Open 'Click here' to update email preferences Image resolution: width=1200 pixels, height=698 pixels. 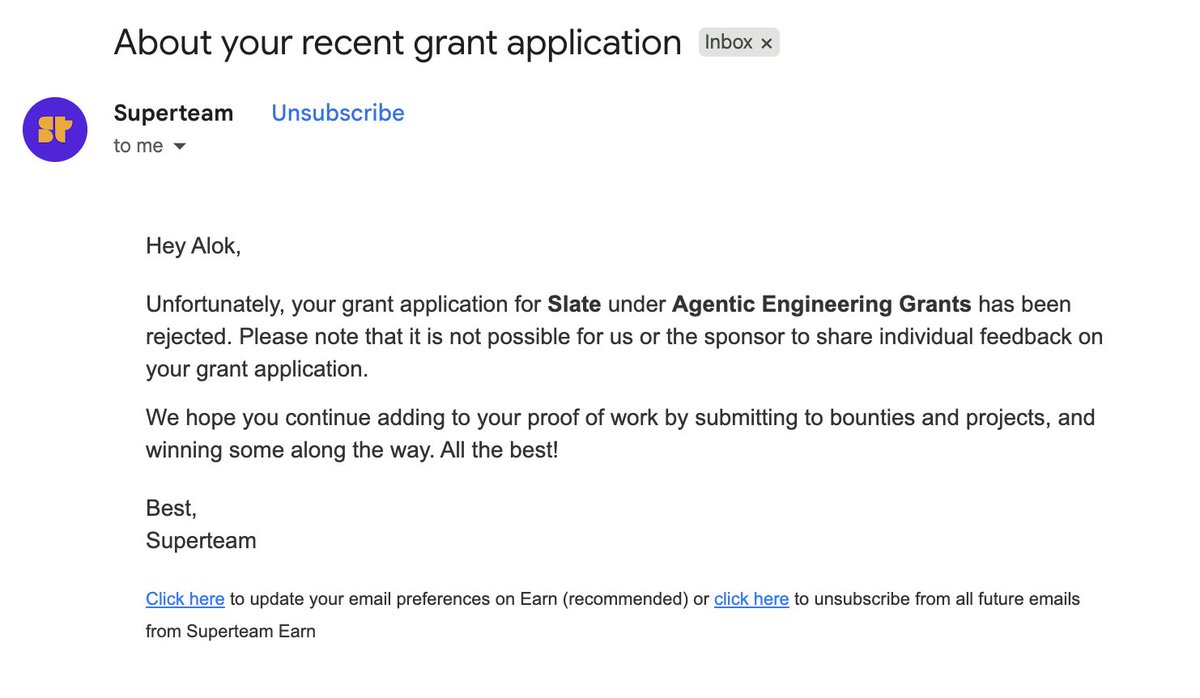click(x=185, y=599)
